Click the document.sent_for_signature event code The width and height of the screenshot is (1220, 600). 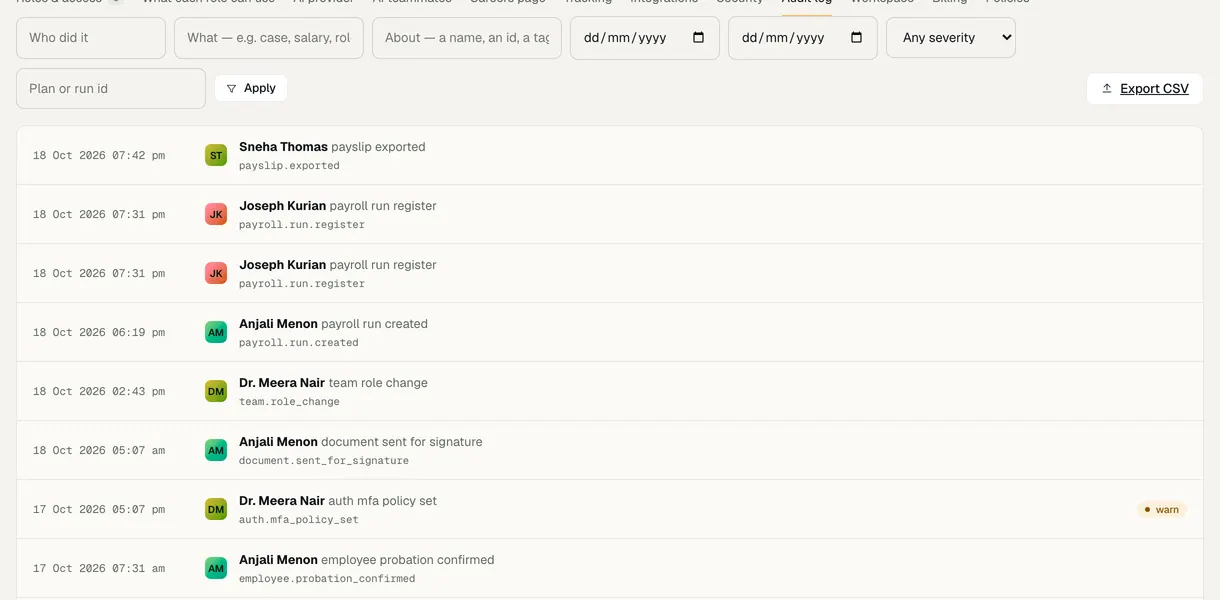(x=324, y=460)
